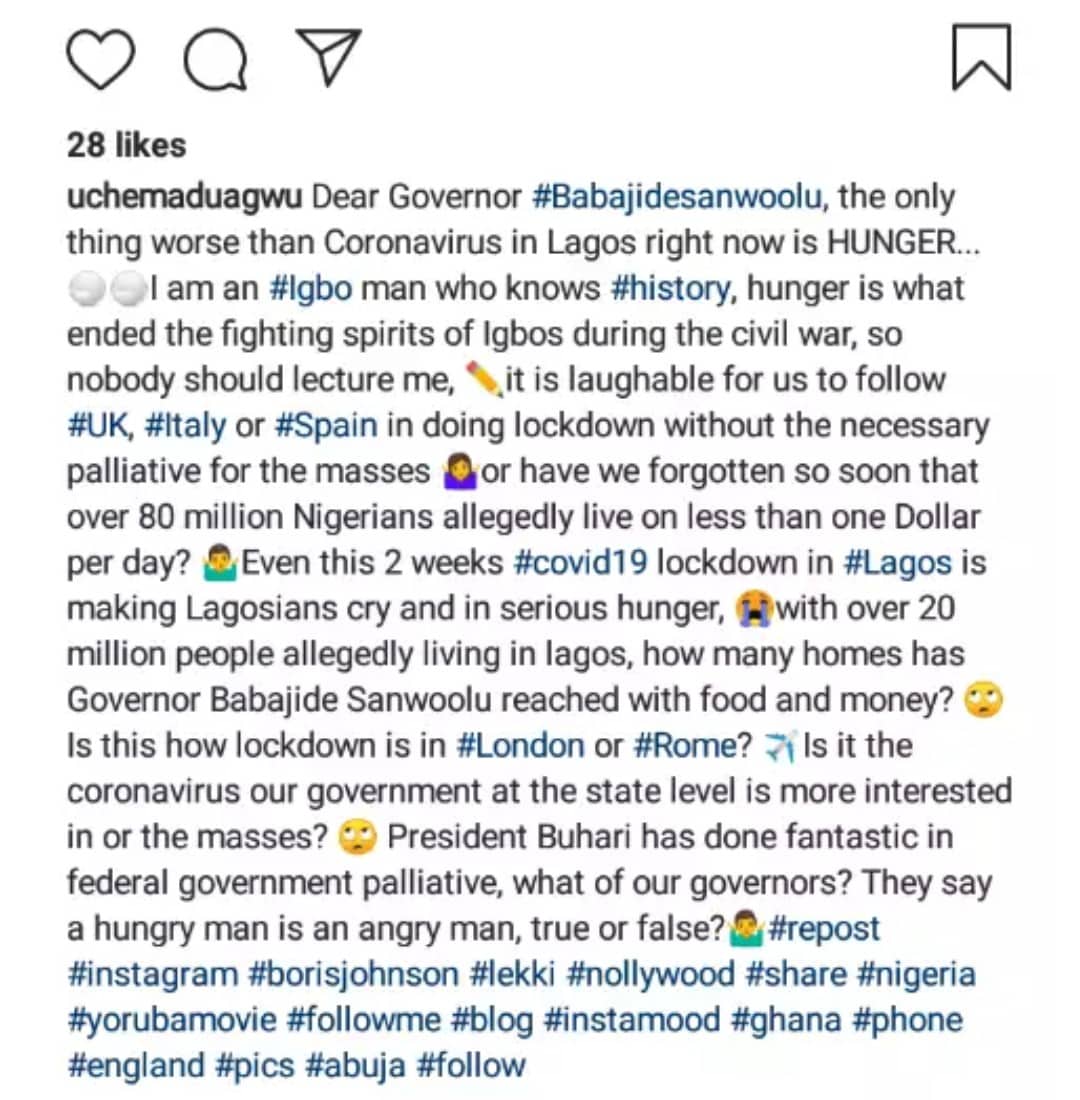1080x1100 pixels.
Task: Tap the #Lagos hashtag
Action: click(897, 563)
